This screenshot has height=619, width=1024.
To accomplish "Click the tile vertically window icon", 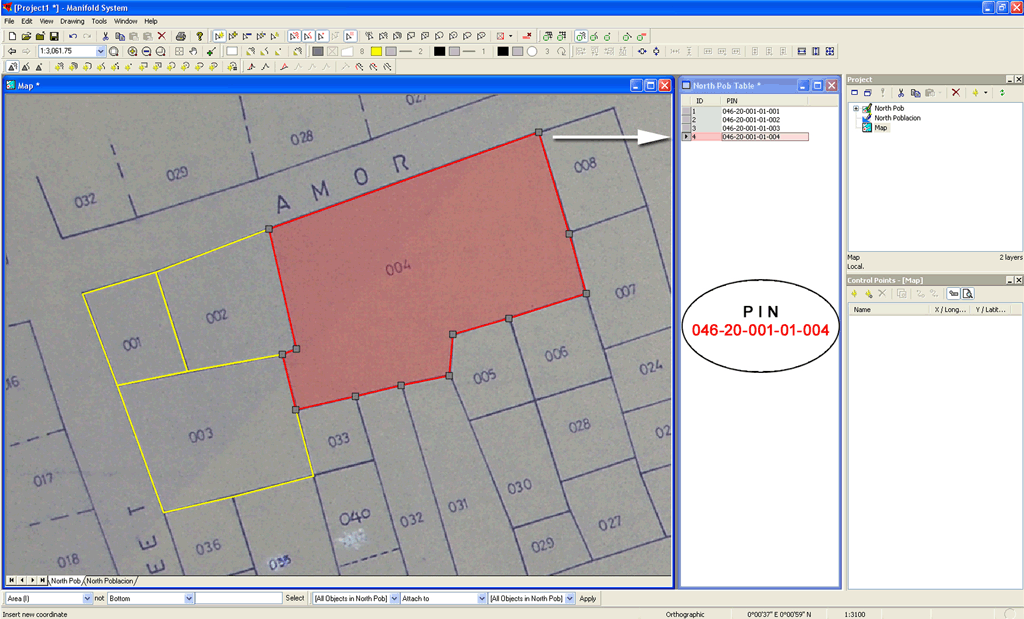I will point(816,51).
